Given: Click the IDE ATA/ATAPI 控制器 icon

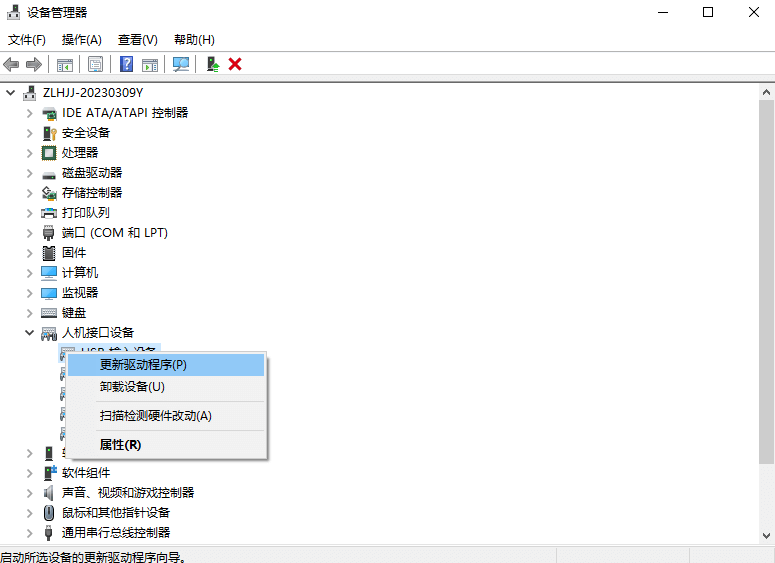Looking at the screenshot, I should coord(49,113).
